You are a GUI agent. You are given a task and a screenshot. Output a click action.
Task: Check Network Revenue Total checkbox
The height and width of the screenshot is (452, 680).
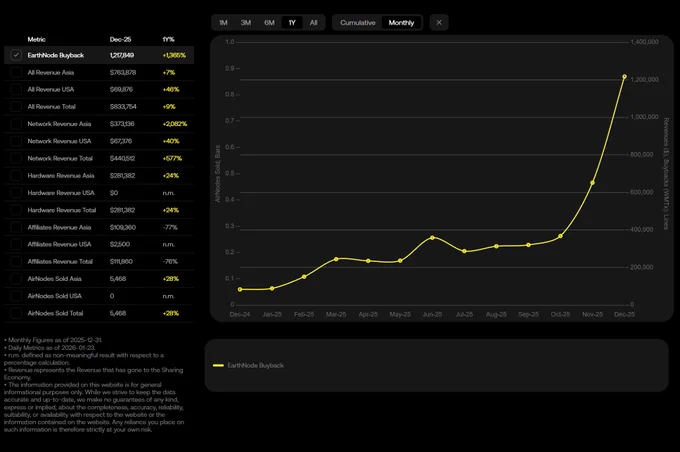[16, 158]
